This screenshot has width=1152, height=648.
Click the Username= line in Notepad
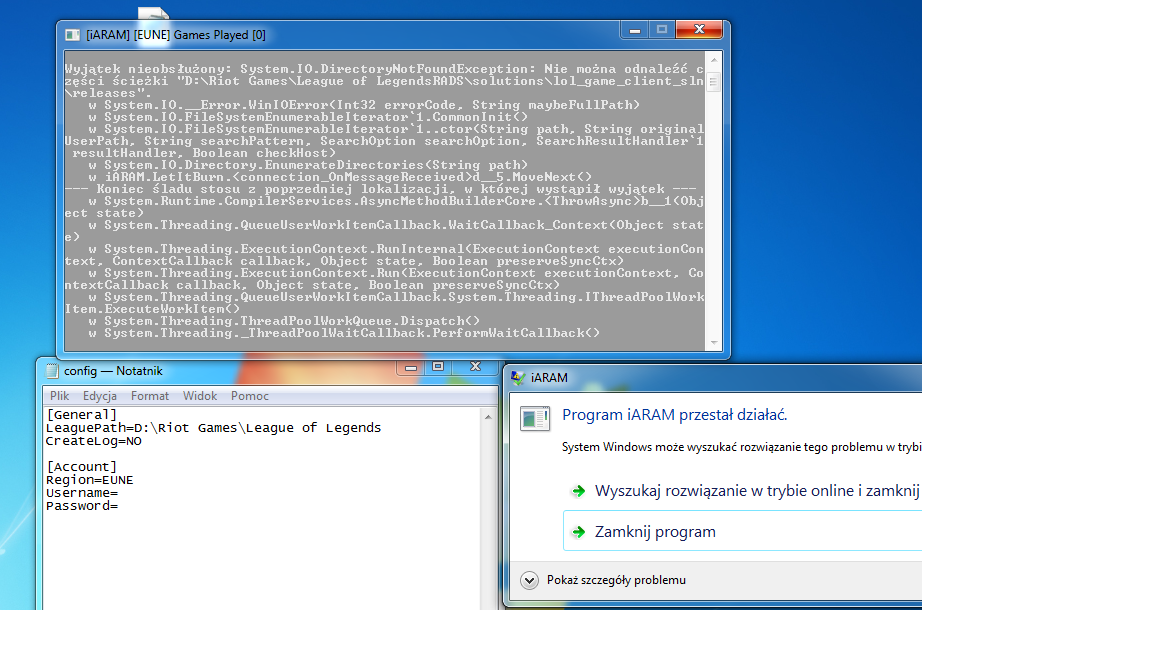tap(82, 493)
